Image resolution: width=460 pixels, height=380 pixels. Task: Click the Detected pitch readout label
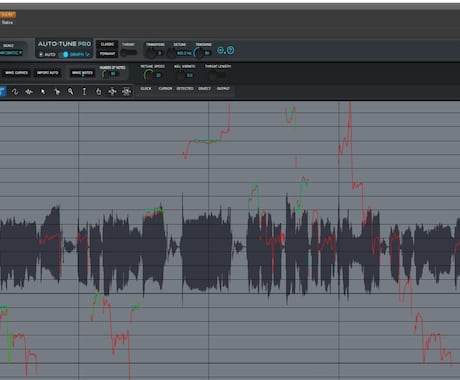tap(185, 89)
